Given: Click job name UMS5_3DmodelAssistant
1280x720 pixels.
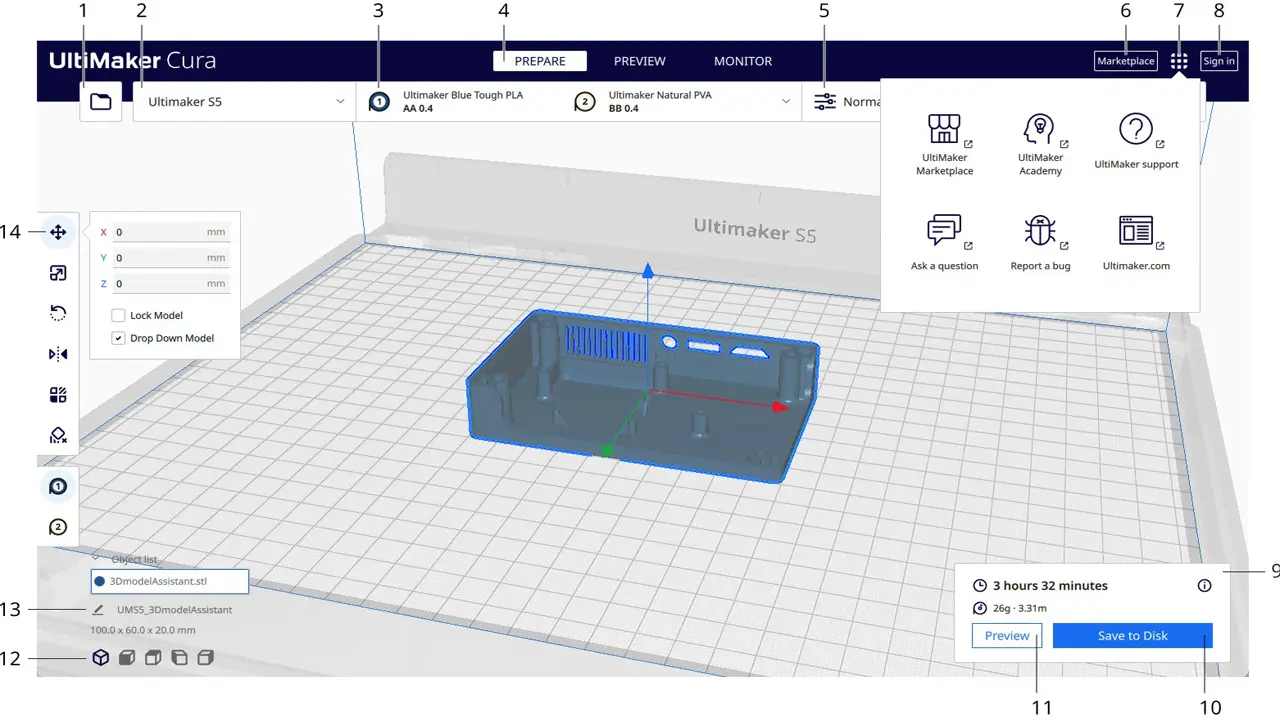Looking at the screenshot, I should point(175,610).
